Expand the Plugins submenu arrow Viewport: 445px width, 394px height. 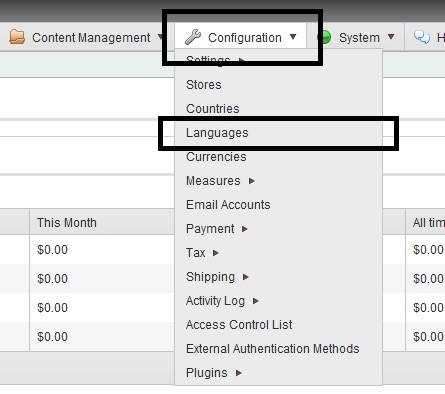(x=238, y=373)
